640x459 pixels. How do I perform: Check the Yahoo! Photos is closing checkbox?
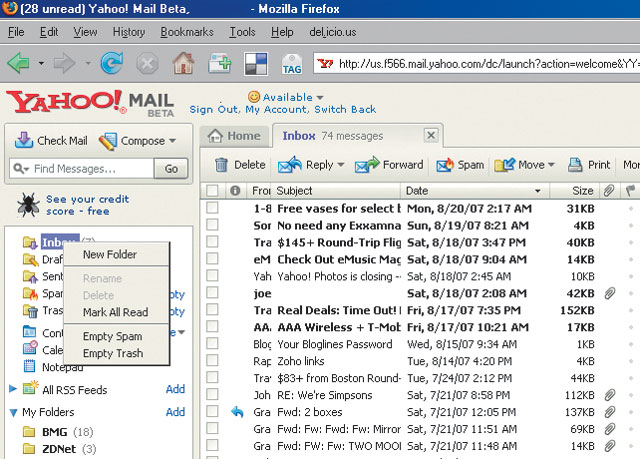pyautogui.click(x=212, y=275)
